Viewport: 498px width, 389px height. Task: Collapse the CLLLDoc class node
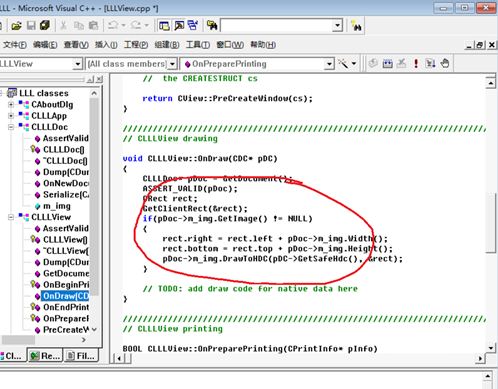pos(11,127)
